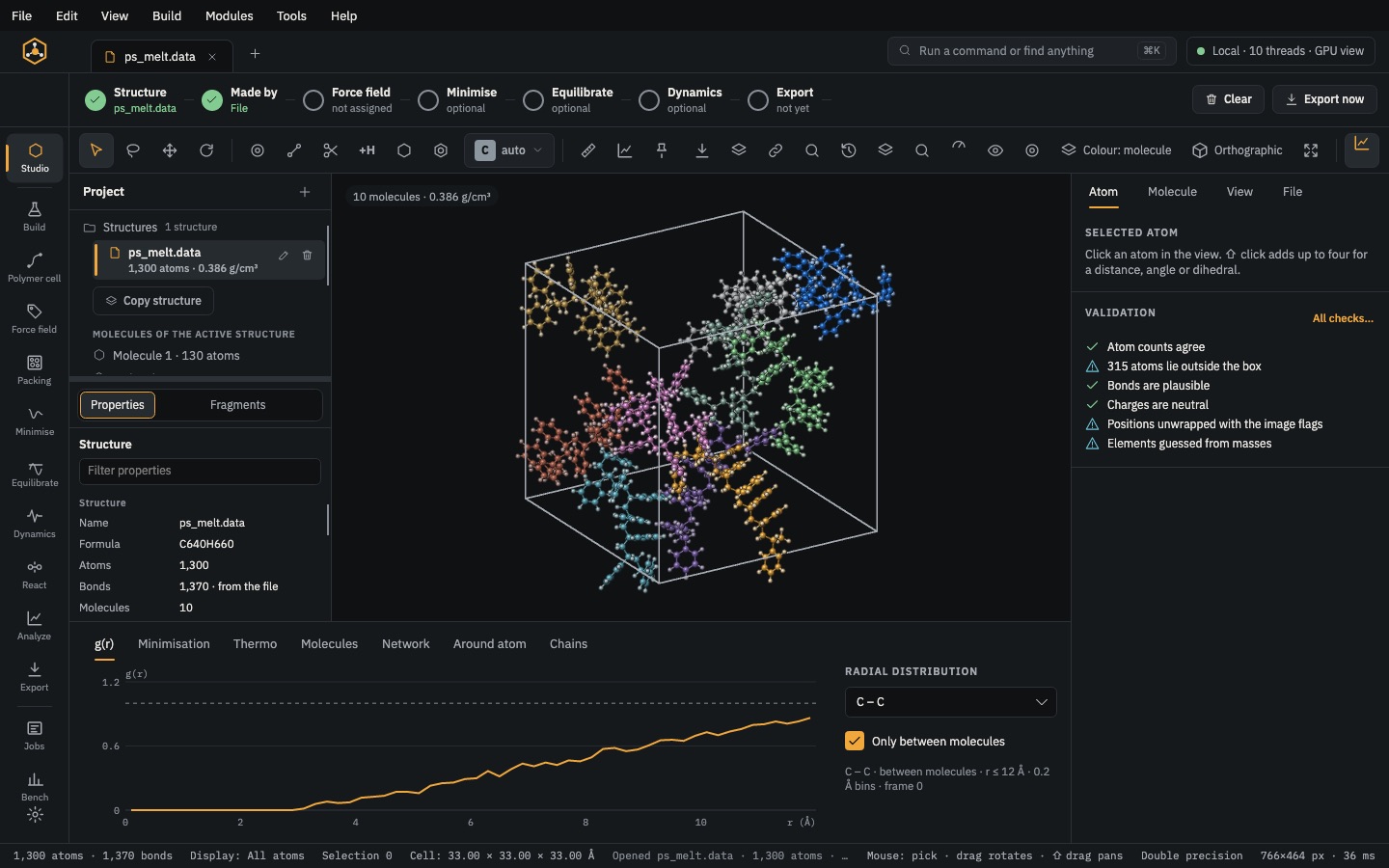The height and width of the screenshot is (868, 1389).
Task: Open the File menu
Action: 21,15
